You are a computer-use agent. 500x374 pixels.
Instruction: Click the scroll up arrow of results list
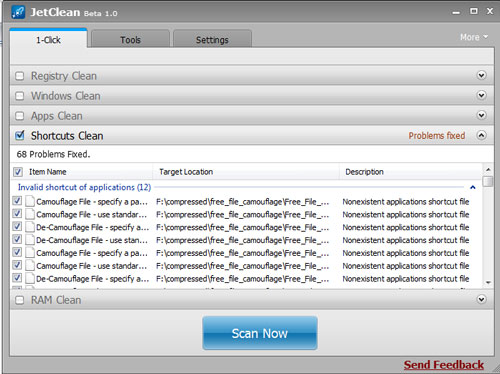tap(488, 169)
